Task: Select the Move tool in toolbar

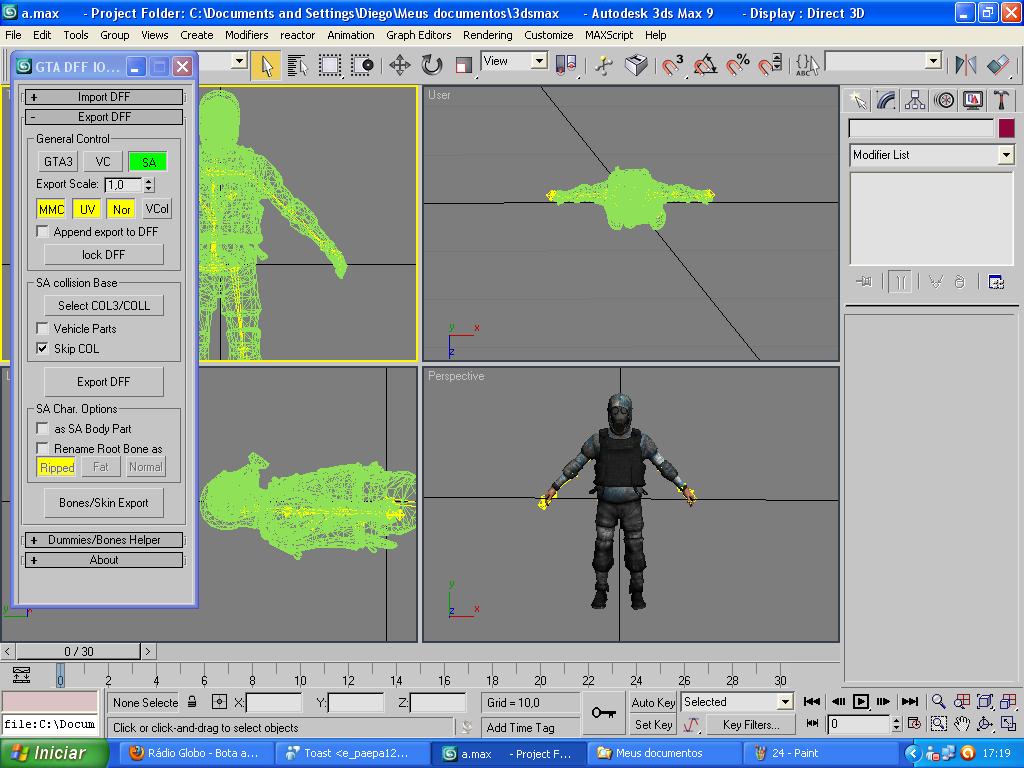Action: [399, 66]
